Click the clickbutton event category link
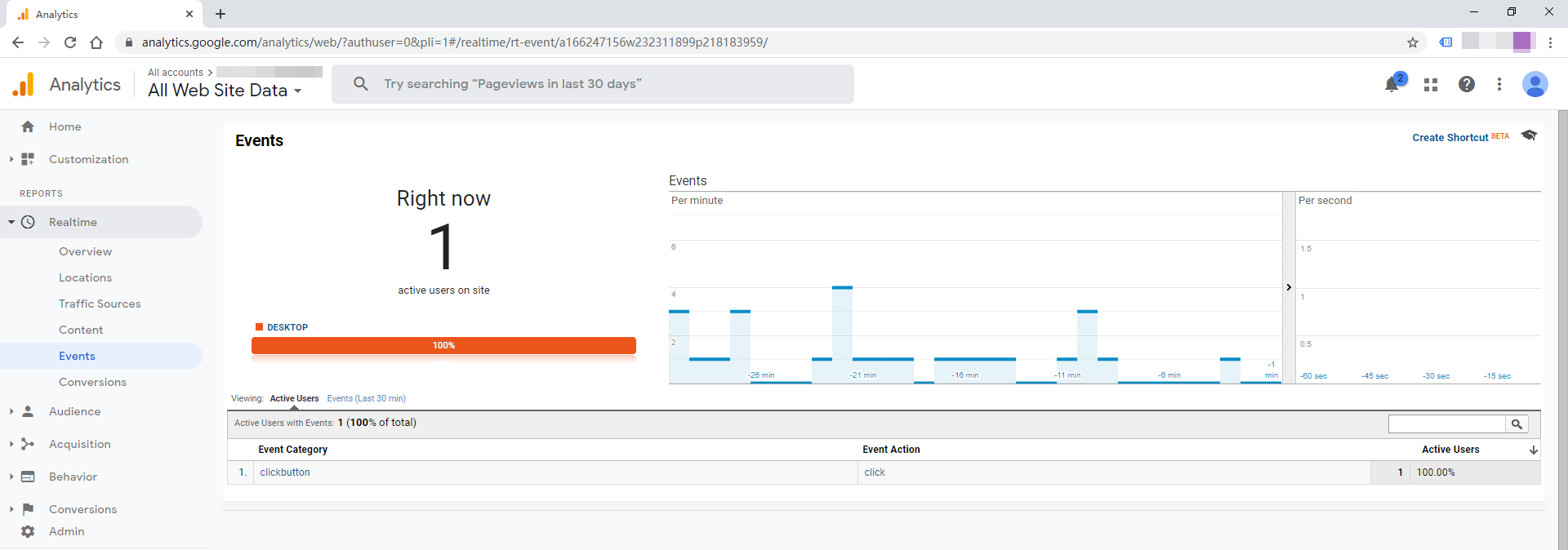 point(285,472)
